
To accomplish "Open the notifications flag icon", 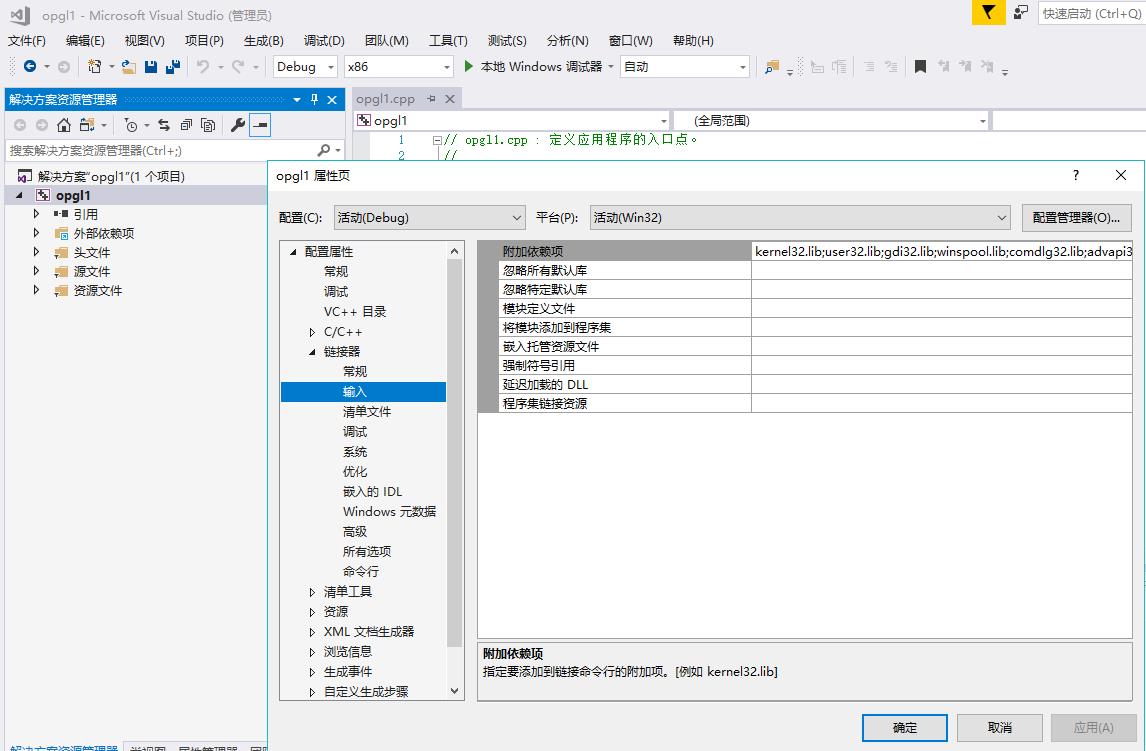I will (x=988, y=12).
